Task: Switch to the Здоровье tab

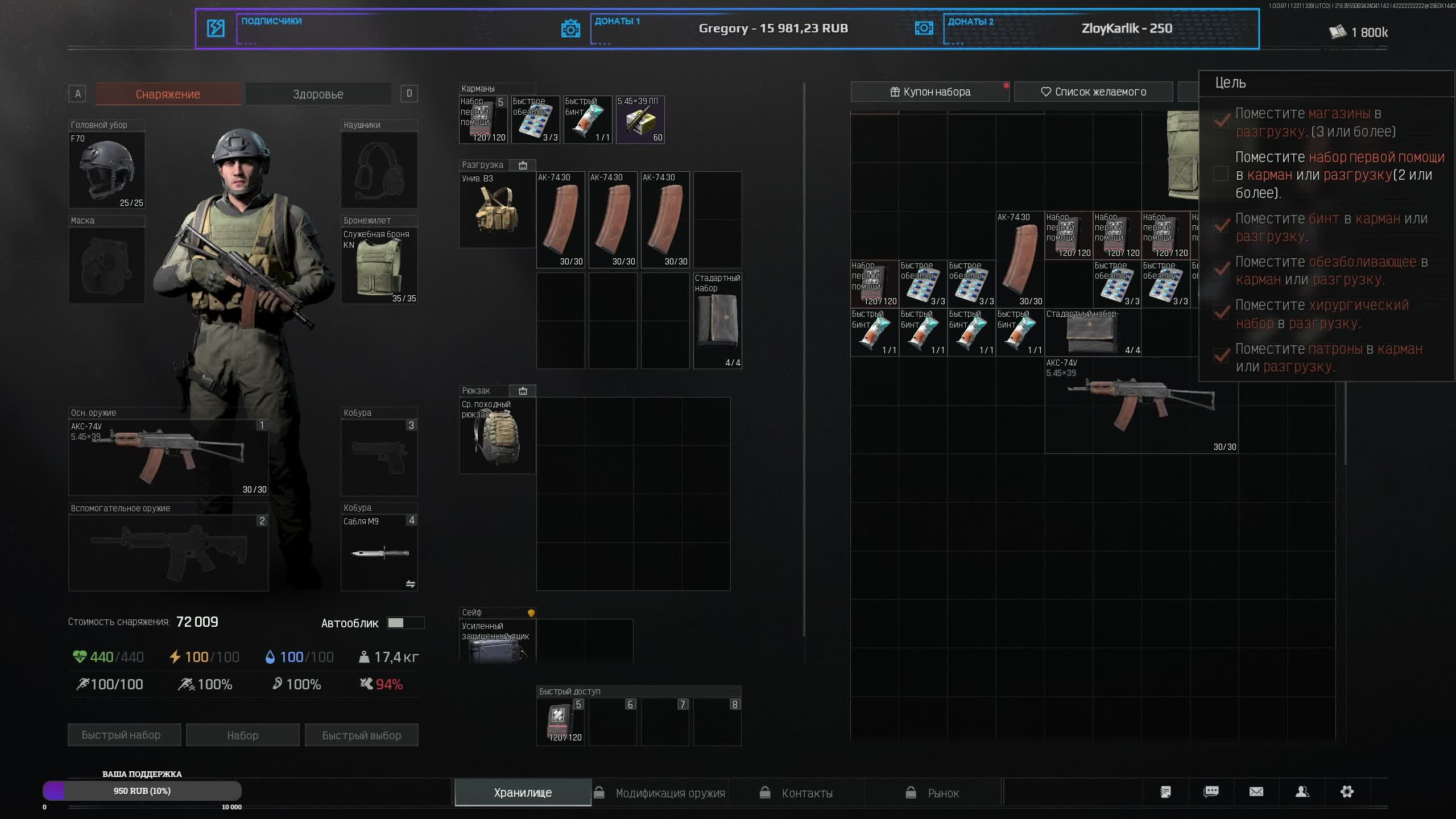Action: [x=318, y=94]
